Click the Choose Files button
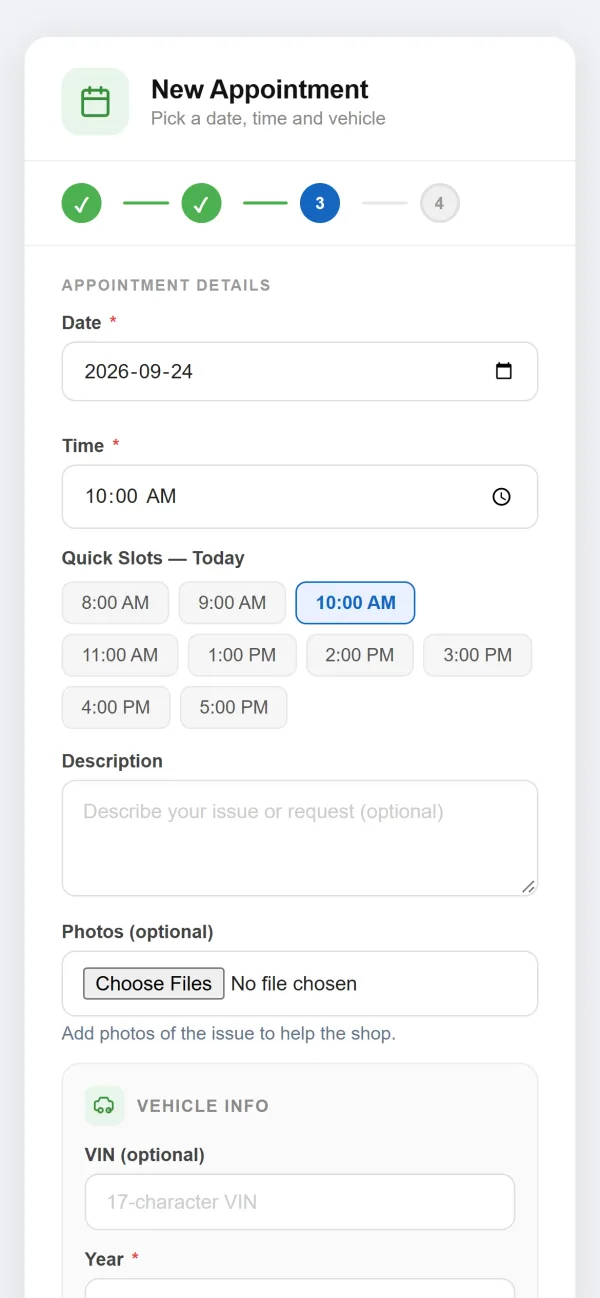Image resolution: width=600 pixels, height=1298 pixels. click(x=154, y=984)
